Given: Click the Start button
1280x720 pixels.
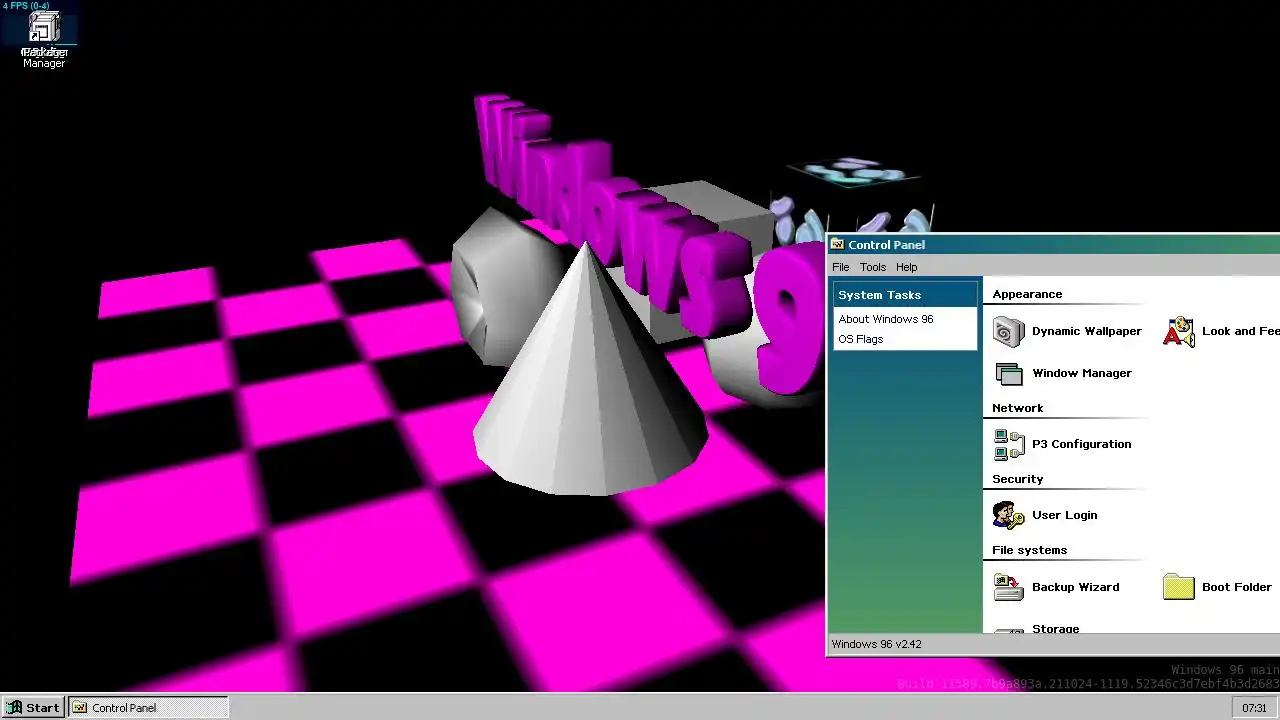Looking at the screenshot, I should click(x=33, y=707).
